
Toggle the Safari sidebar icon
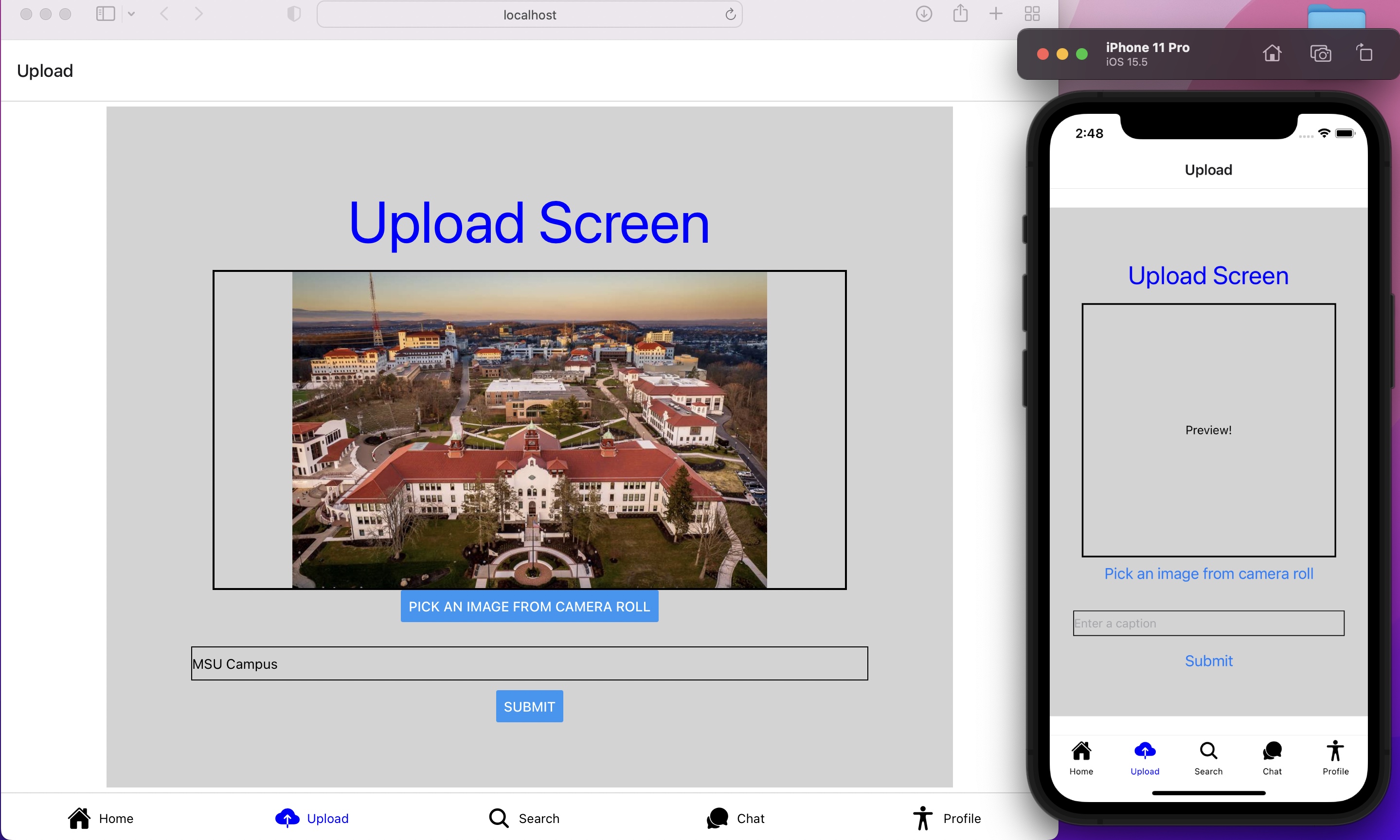click(x=105, y=14)
